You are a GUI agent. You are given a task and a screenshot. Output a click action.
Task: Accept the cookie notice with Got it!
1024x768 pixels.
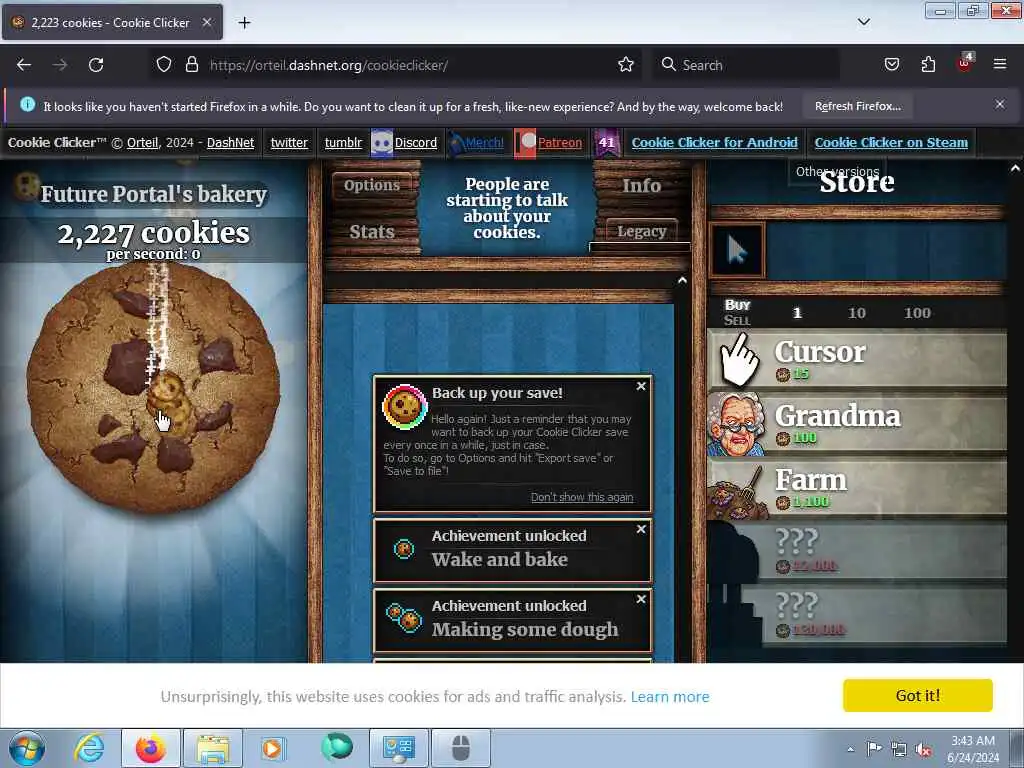pos(918,696)
